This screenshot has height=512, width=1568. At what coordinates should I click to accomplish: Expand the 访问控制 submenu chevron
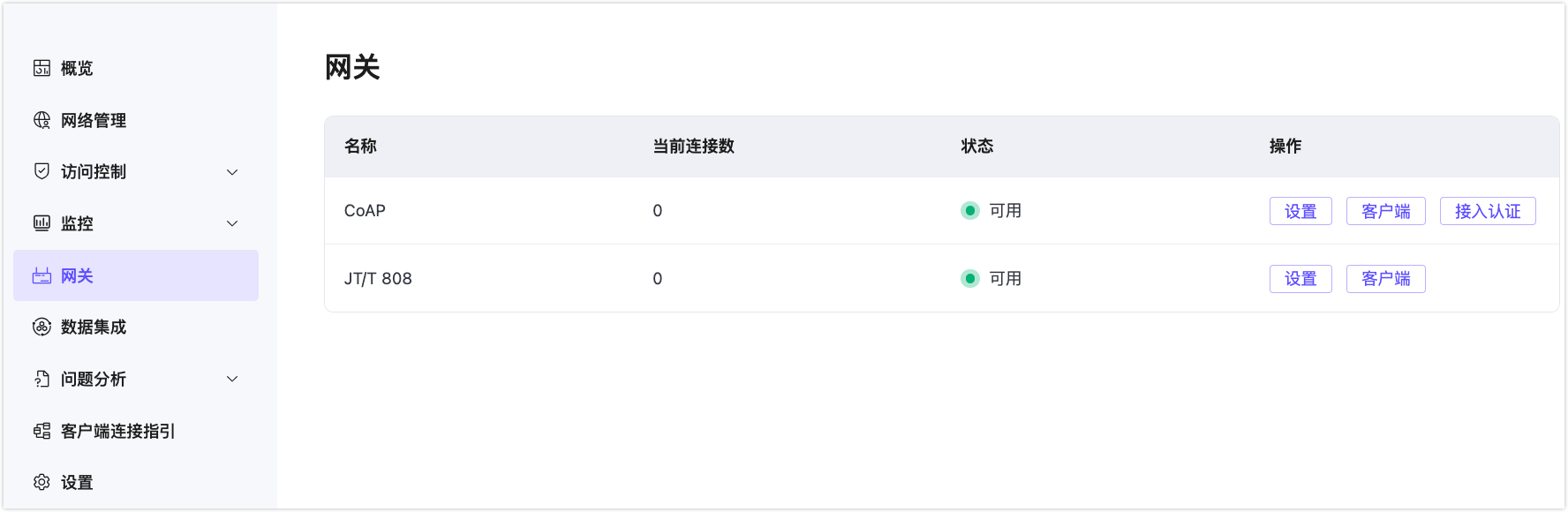(232, 172)
